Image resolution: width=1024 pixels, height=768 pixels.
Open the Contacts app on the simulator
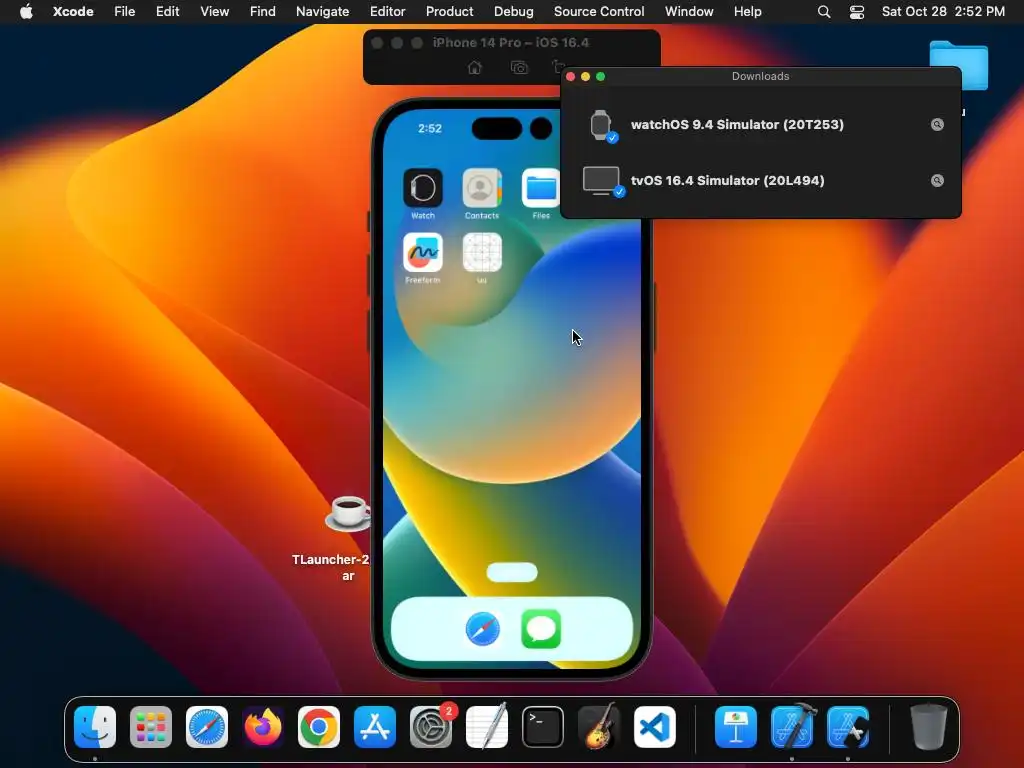click(482, 188)
